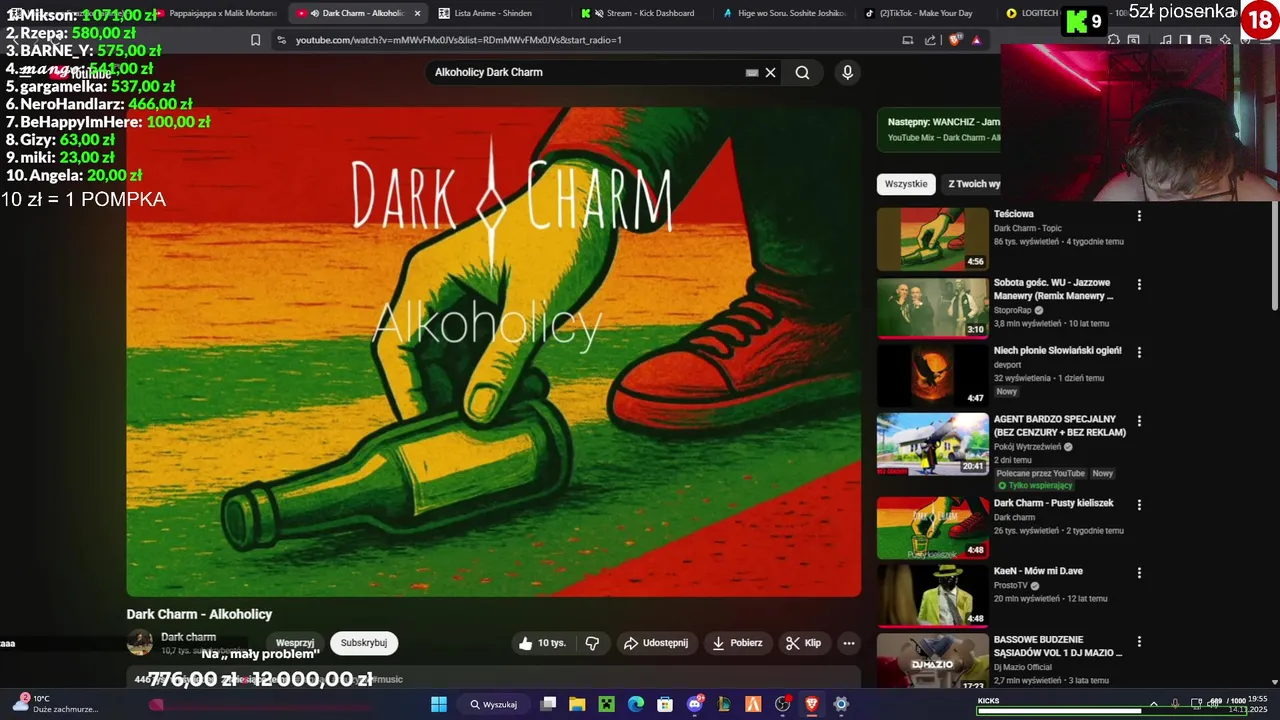Screen dimensions: 1280x720
Task: Clear the search box with X icon
Action: (770, 72)
